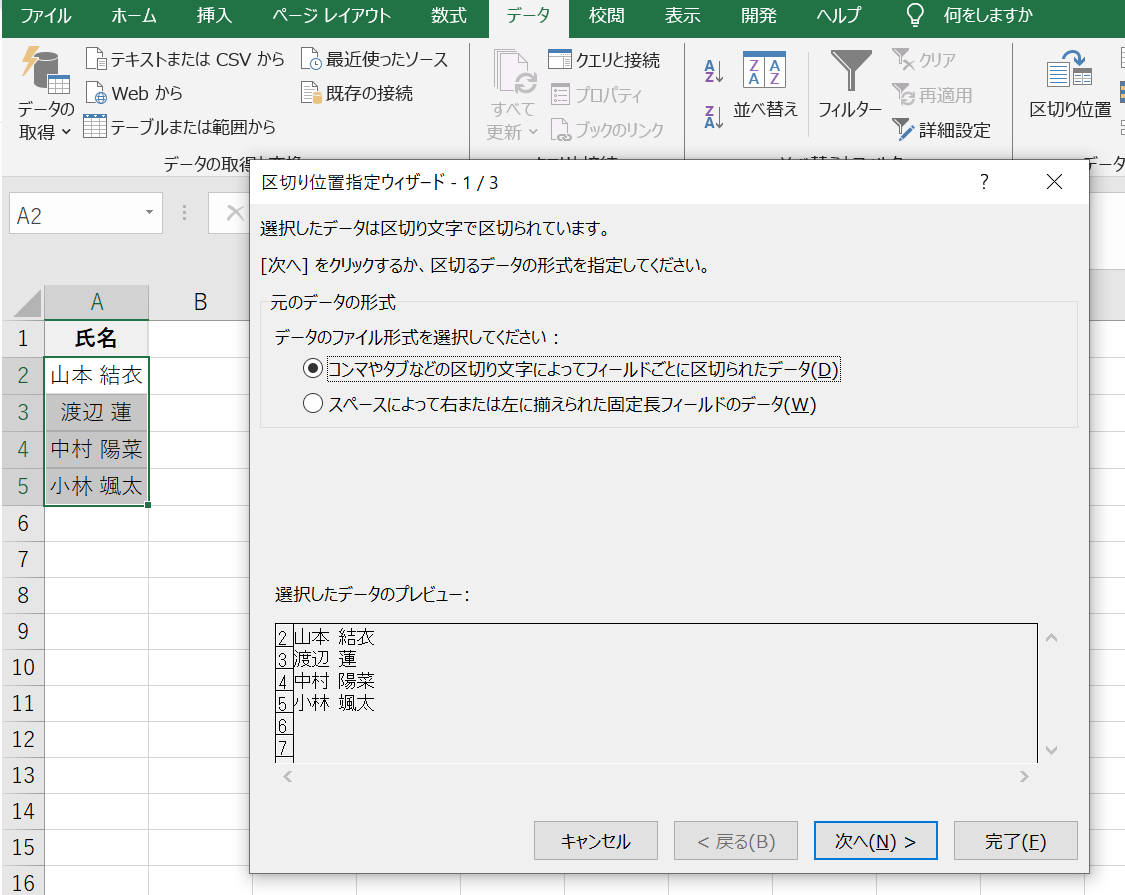
Task: Select the delimited data radio option (D)
Action: click(313, 369)
